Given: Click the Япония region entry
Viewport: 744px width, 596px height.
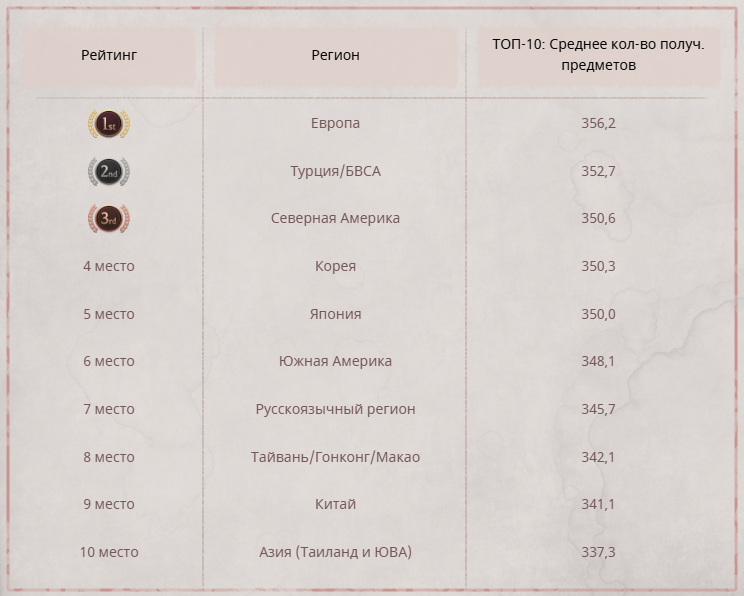Looking at the screenshot, I should [x=335, y=314].
